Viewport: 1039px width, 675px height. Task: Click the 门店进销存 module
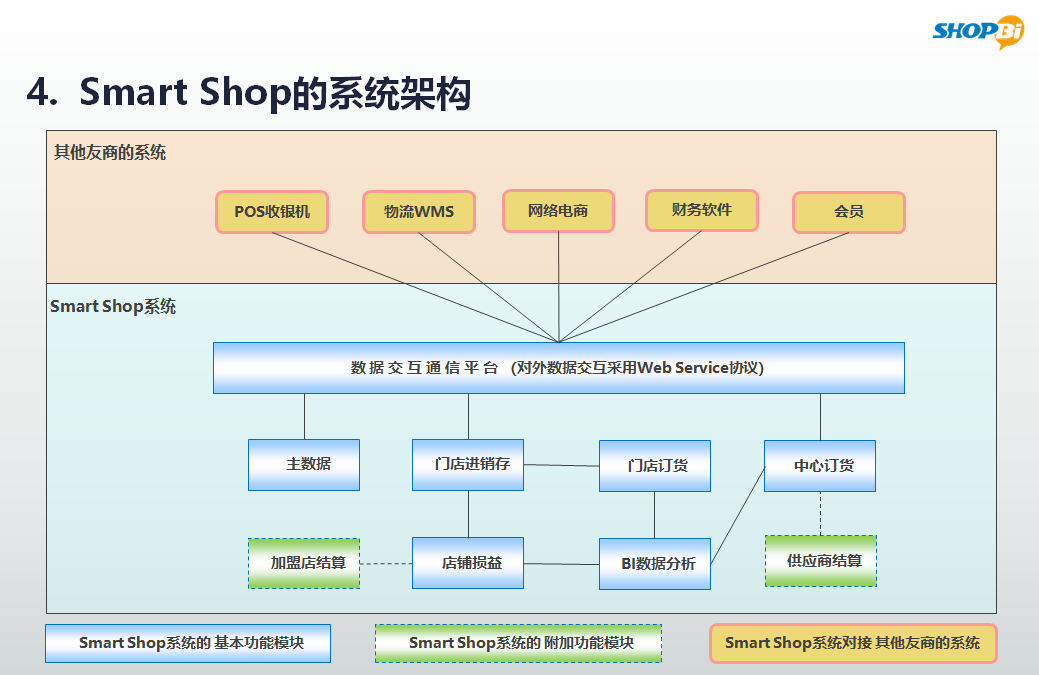[468, 465]
